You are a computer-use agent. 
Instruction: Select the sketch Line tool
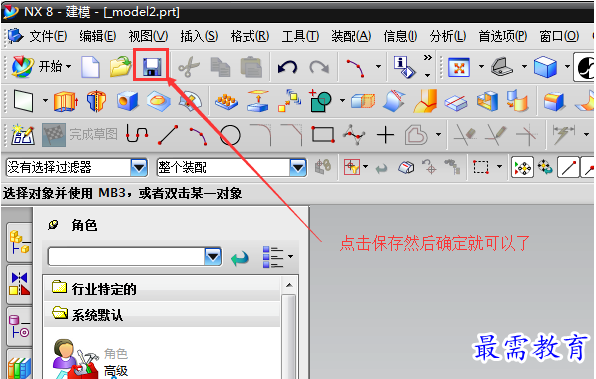(x=168, y=135)
